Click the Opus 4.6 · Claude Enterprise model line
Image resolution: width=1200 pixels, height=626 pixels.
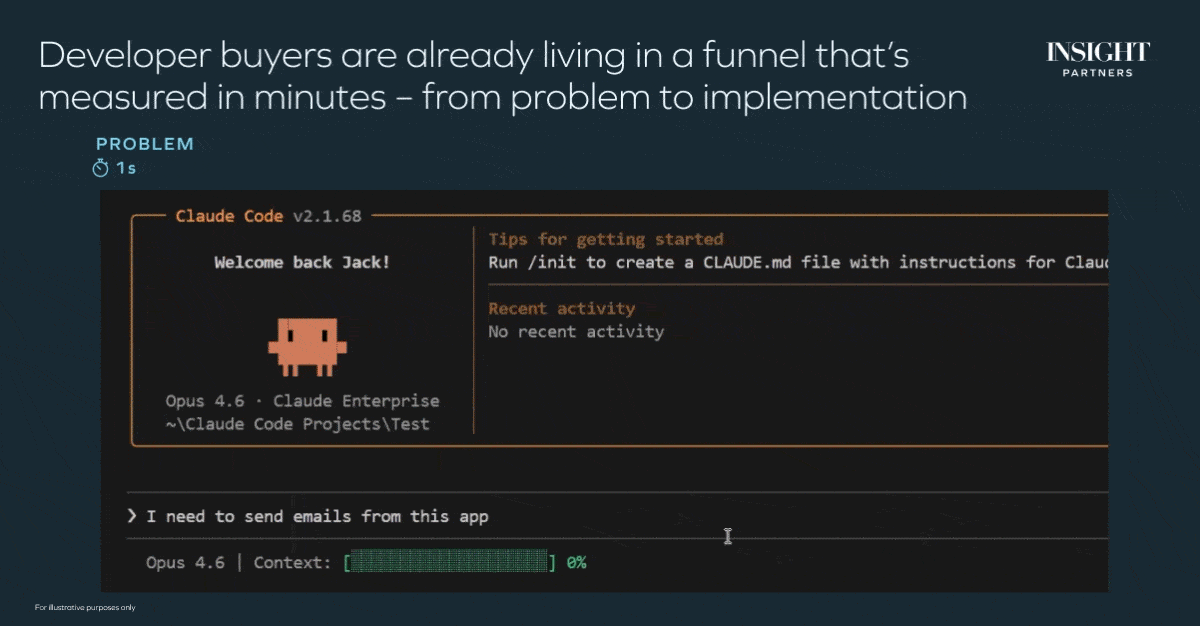302,400
